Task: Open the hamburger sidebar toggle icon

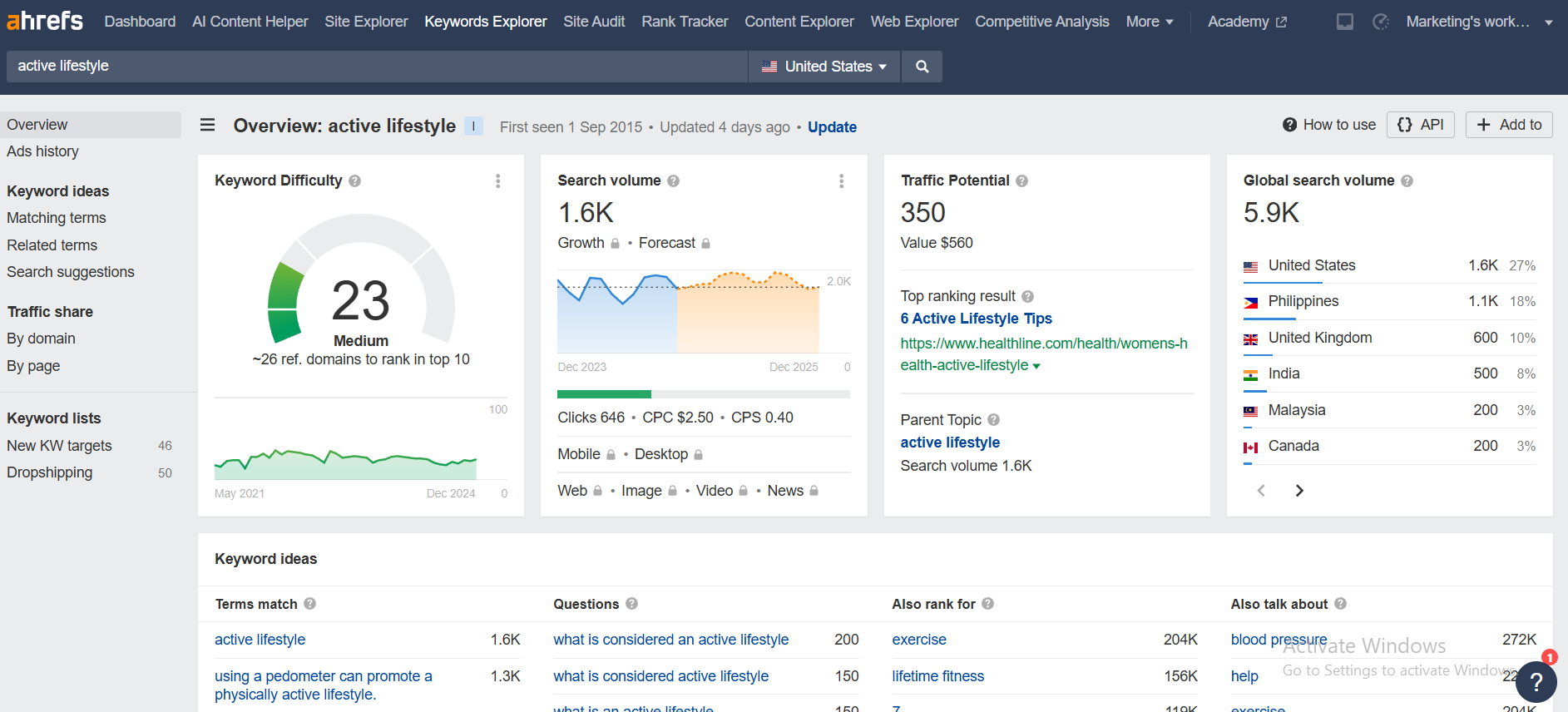Action: [x=208, y=125]
